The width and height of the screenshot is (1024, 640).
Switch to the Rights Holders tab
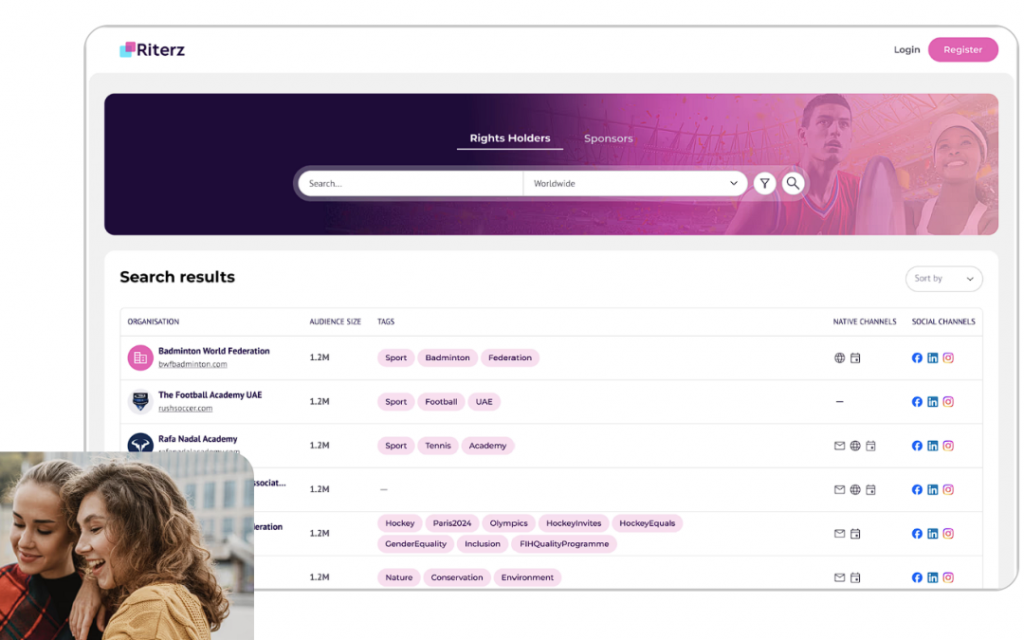(x=509, y=138)
